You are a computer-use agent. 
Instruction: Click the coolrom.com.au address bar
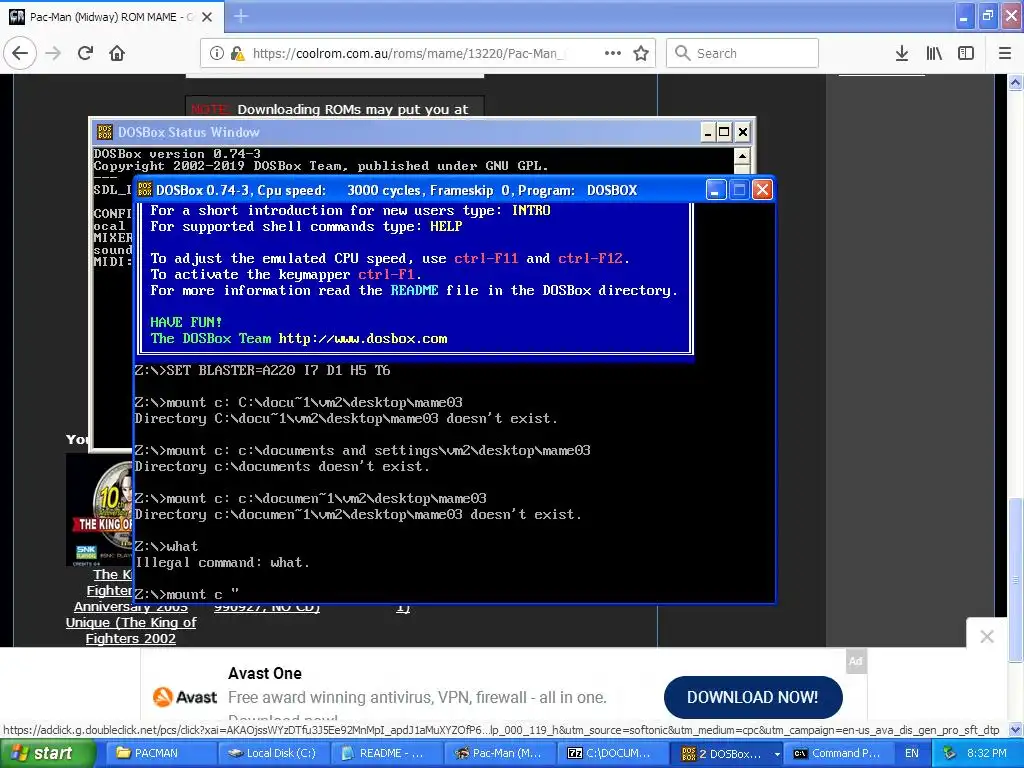(427, 54)
